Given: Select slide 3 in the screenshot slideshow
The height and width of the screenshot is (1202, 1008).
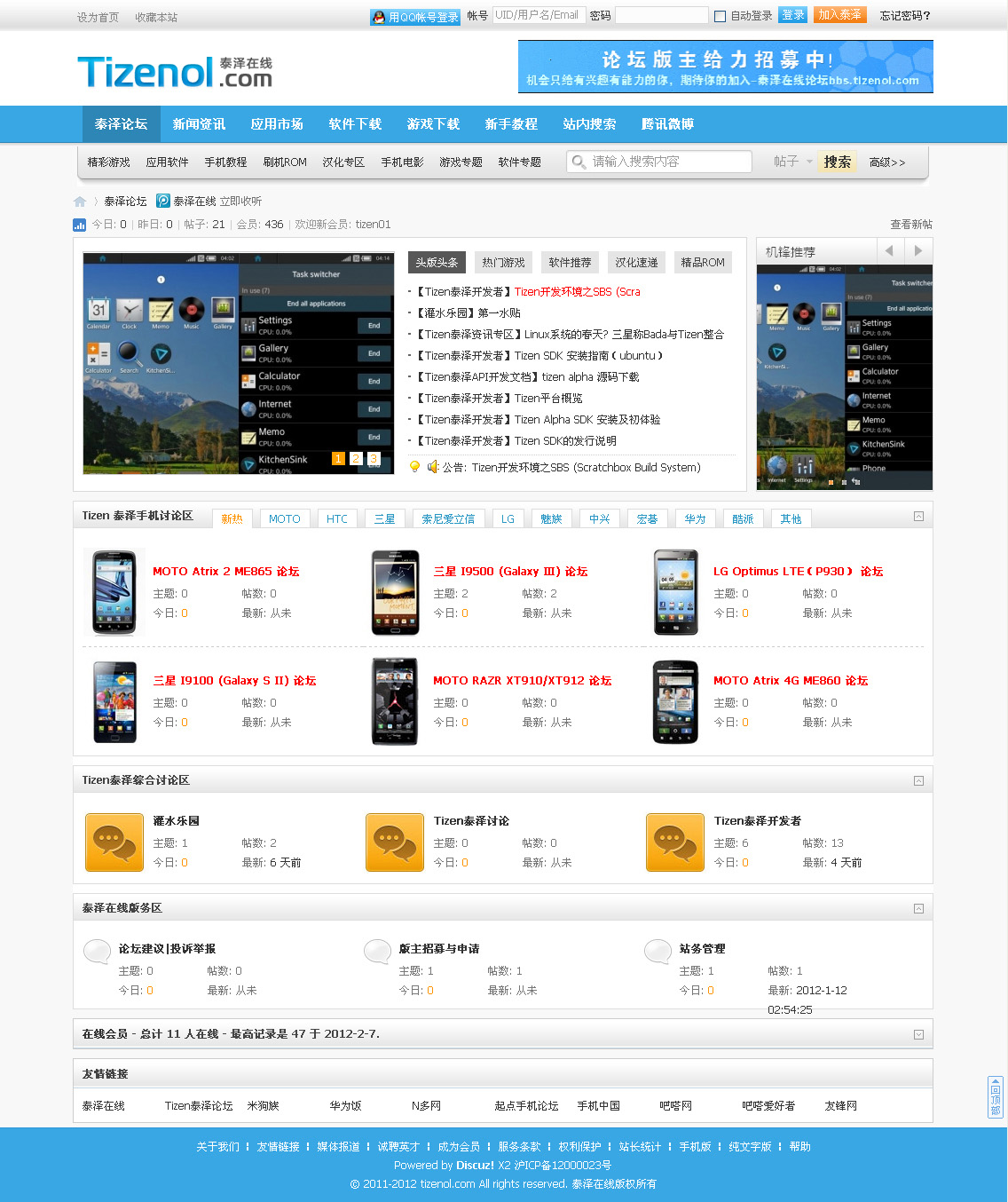Looking at the screenshot, I should click(x=374, y=459).
